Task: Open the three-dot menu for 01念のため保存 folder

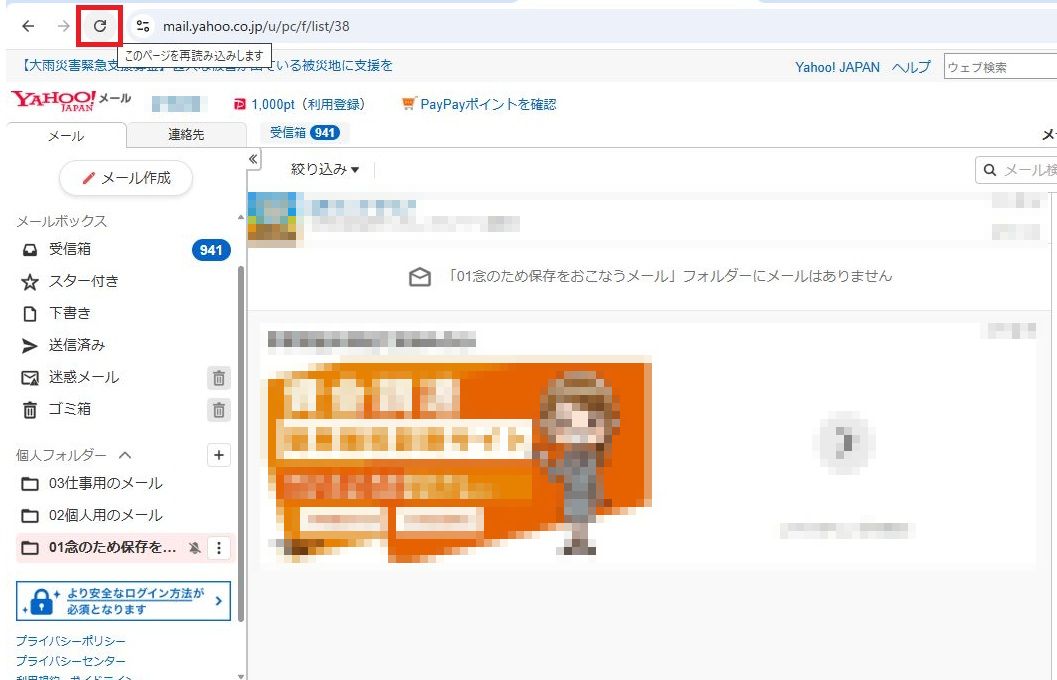Action: (220, 548)
